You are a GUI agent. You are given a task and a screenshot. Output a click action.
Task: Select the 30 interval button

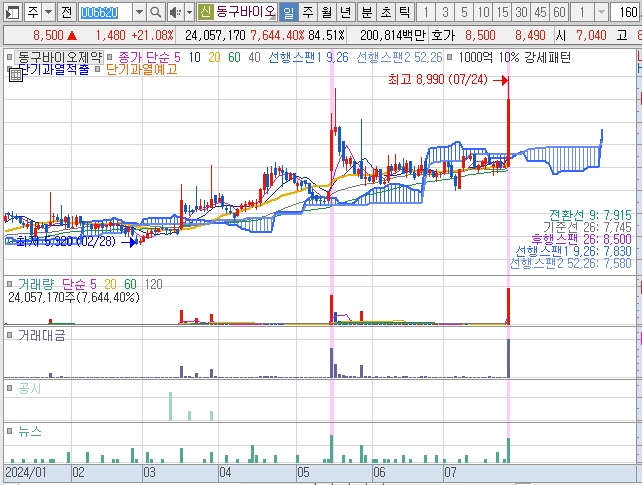(521, 12)
